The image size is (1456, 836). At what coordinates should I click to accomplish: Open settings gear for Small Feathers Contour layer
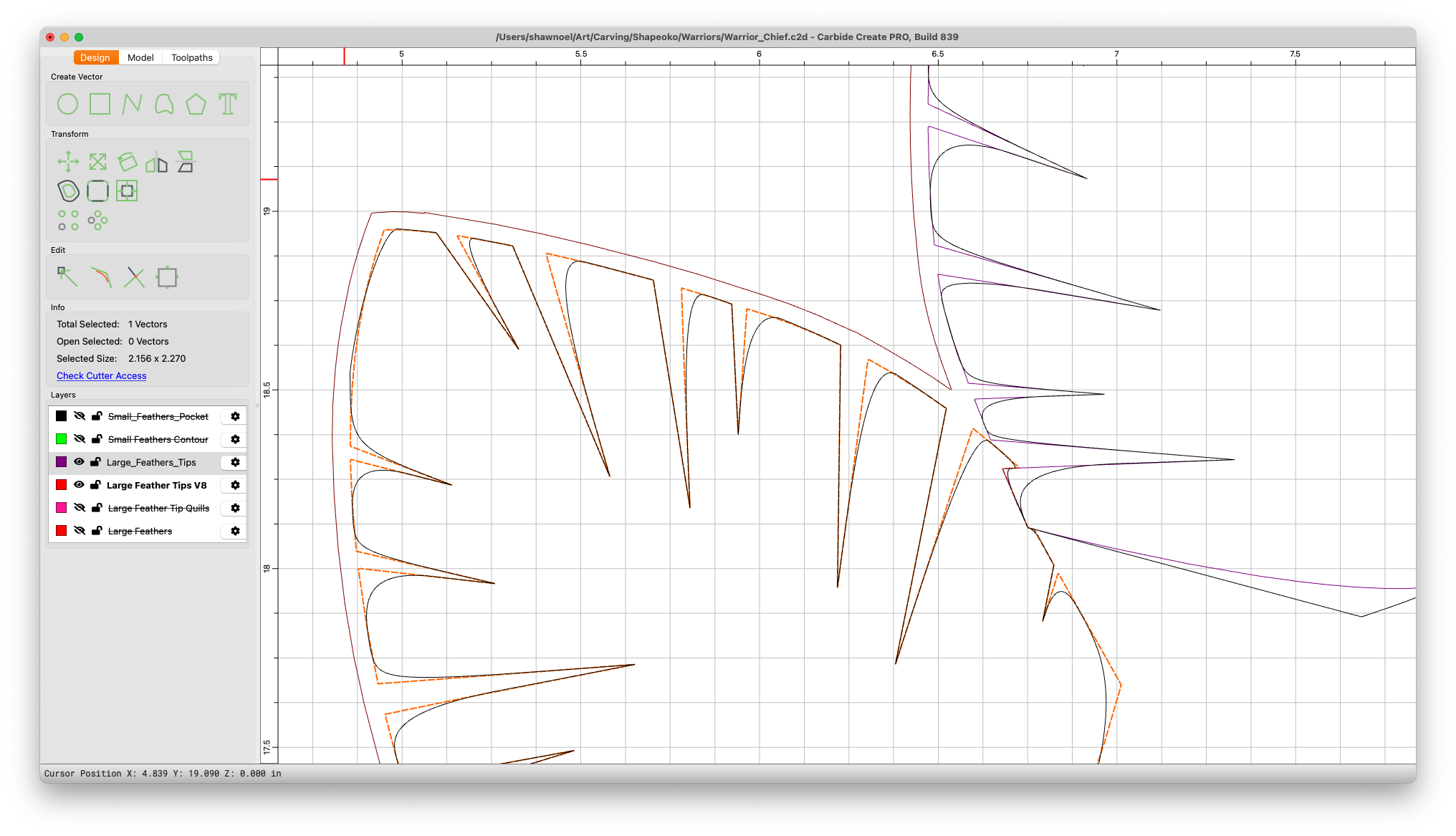point(235,439)
